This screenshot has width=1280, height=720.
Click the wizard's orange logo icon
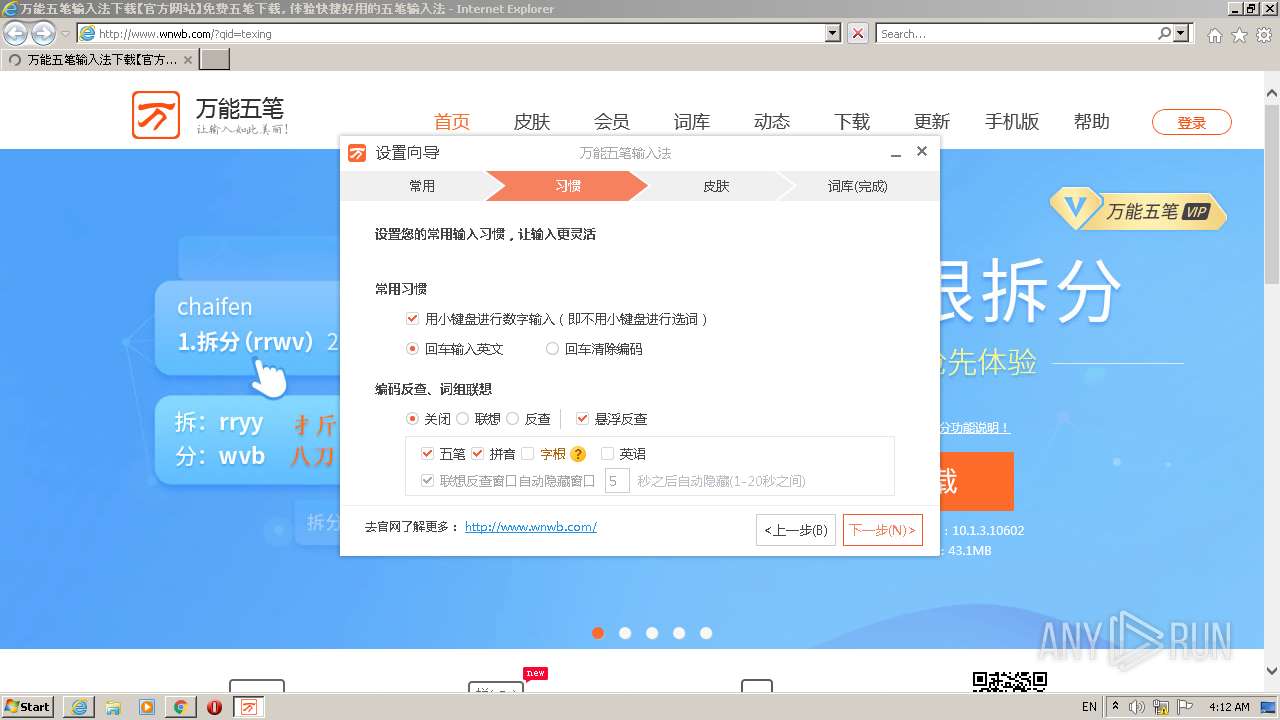(x=357, y=153)
